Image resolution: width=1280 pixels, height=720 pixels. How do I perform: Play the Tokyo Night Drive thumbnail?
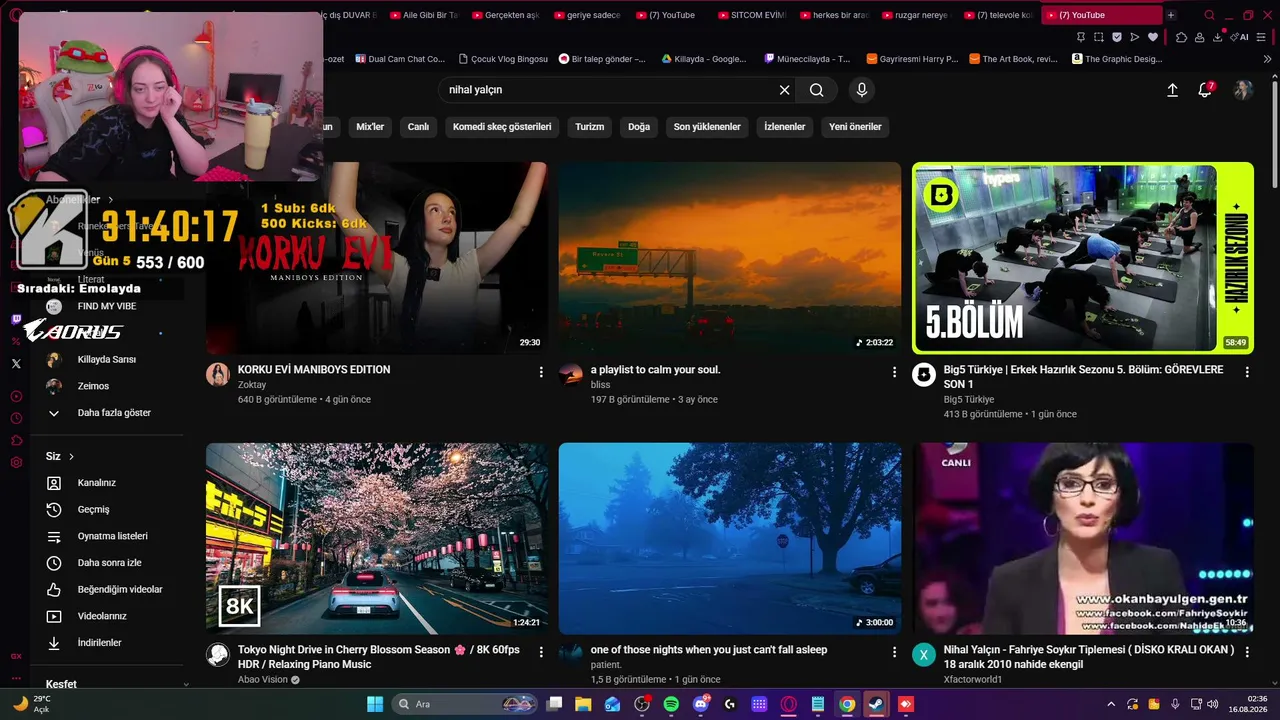click(x=377, y=538)
